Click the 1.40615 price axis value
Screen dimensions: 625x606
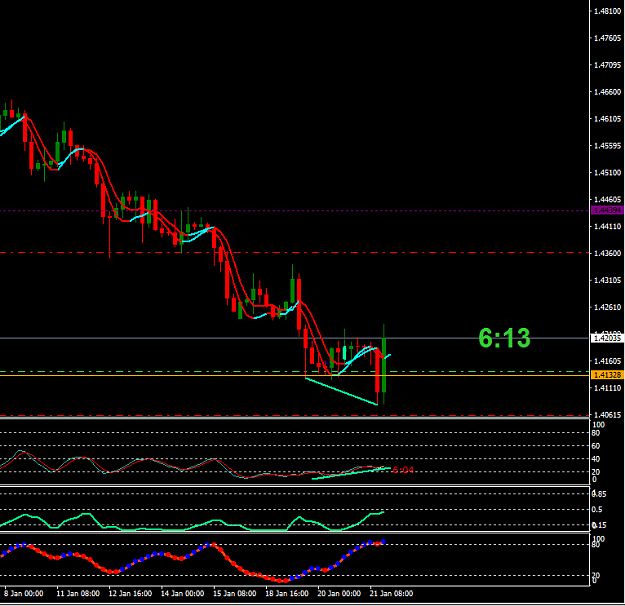(607, 415)
